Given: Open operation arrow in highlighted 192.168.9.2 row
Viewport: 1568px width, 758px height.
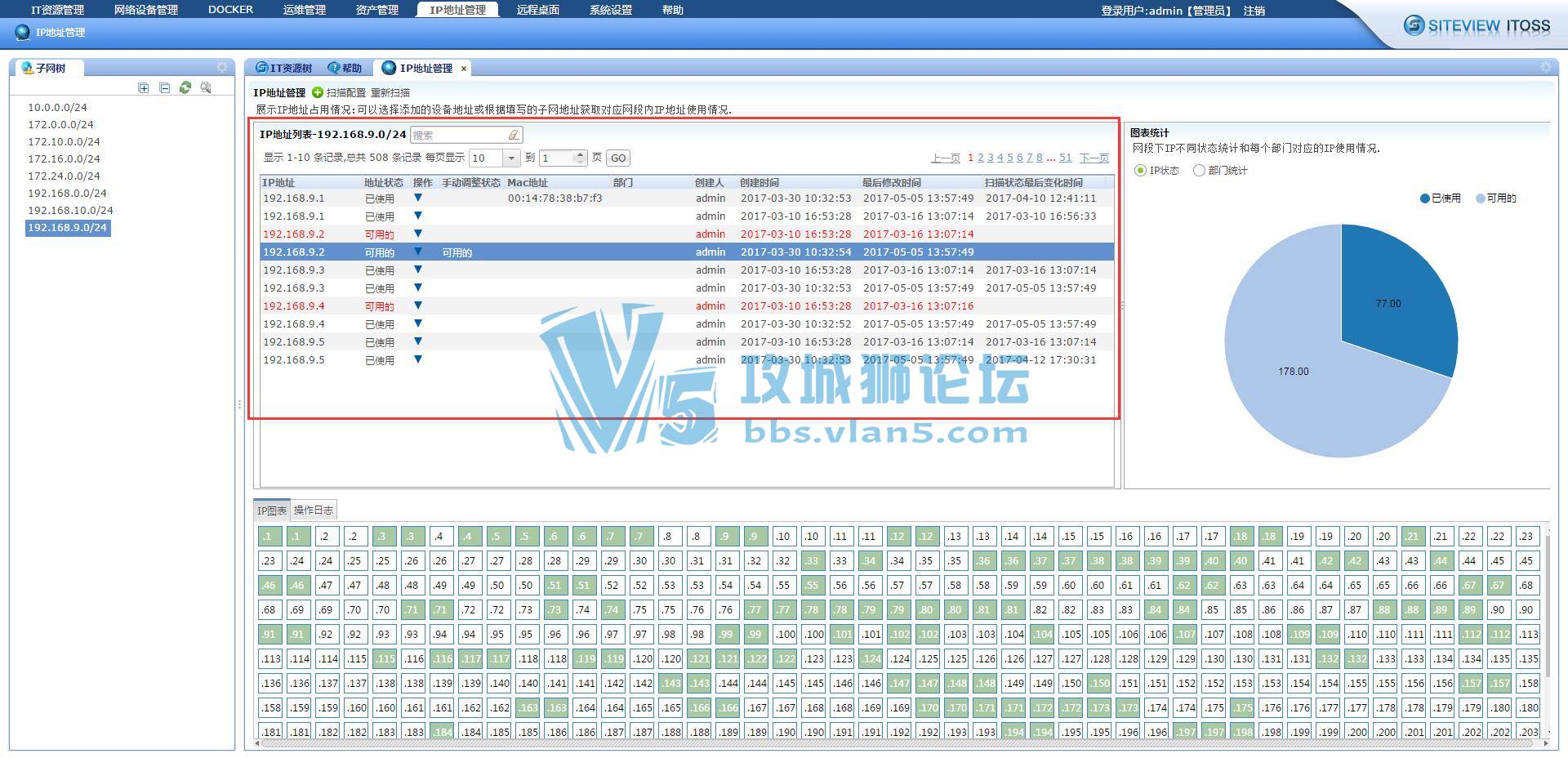Looking at the screenshot, I should (x=418, y=252).
